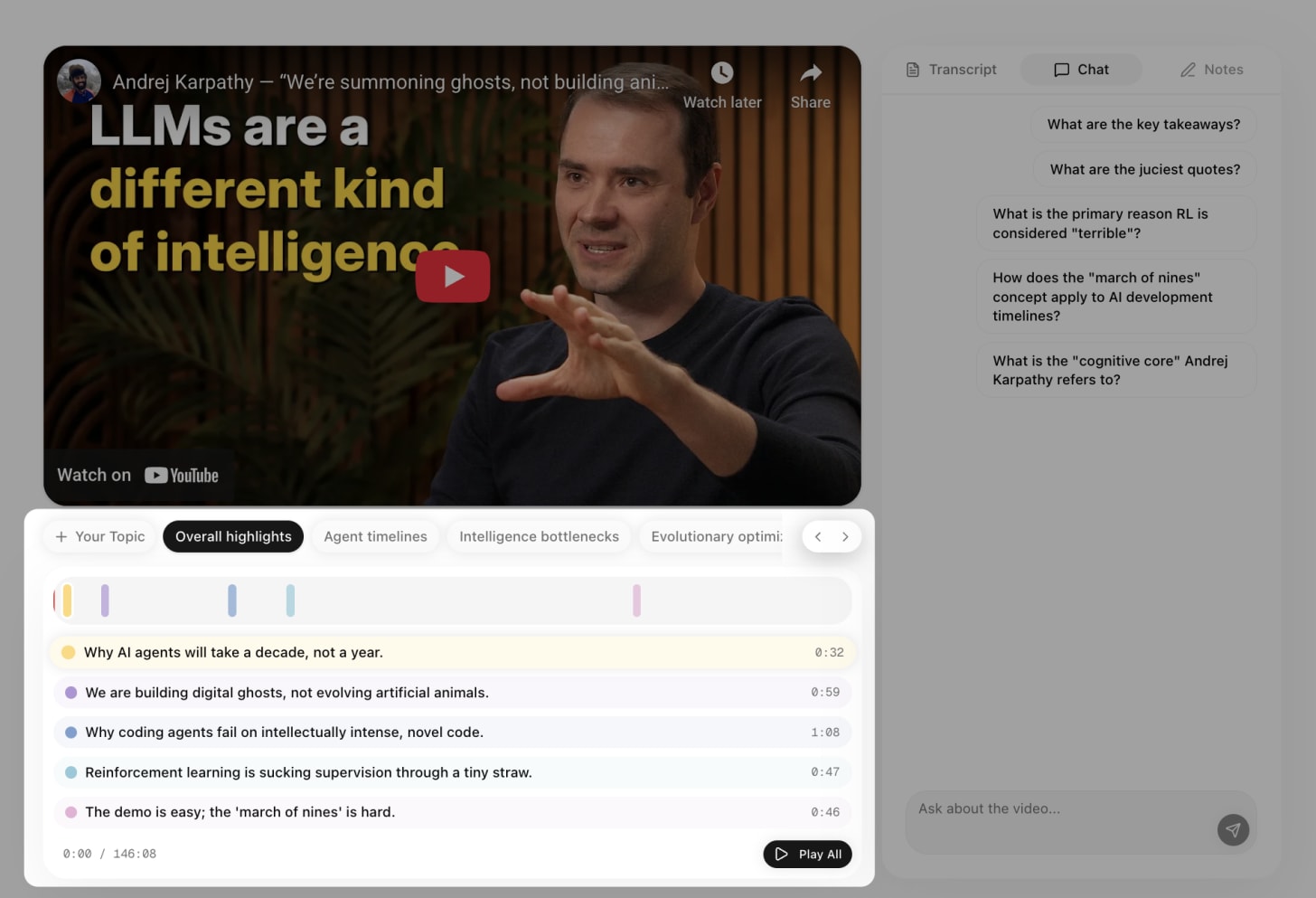Click the Play All button
This screenshot has height=898, width=1316.
(x=807, y=855)
